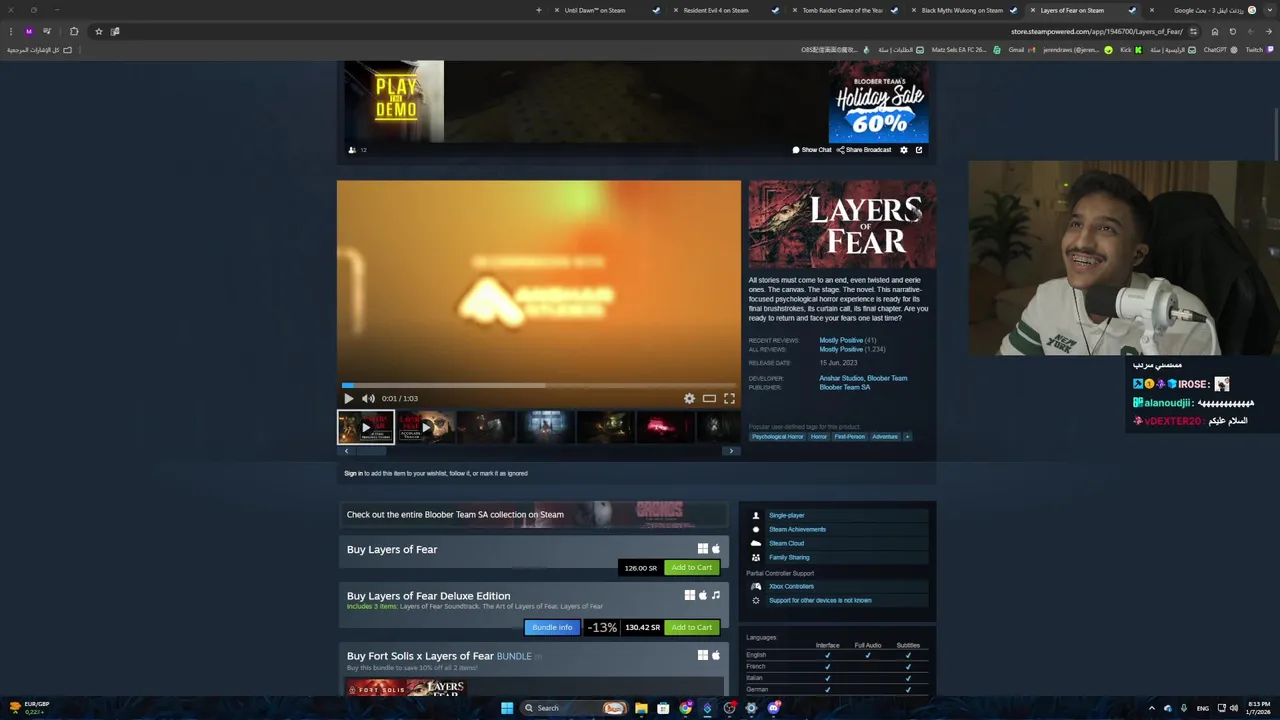This screenshot has height=720, width=1280.
Task: Open Windows Start menu
Action: [x=507, y=708]
